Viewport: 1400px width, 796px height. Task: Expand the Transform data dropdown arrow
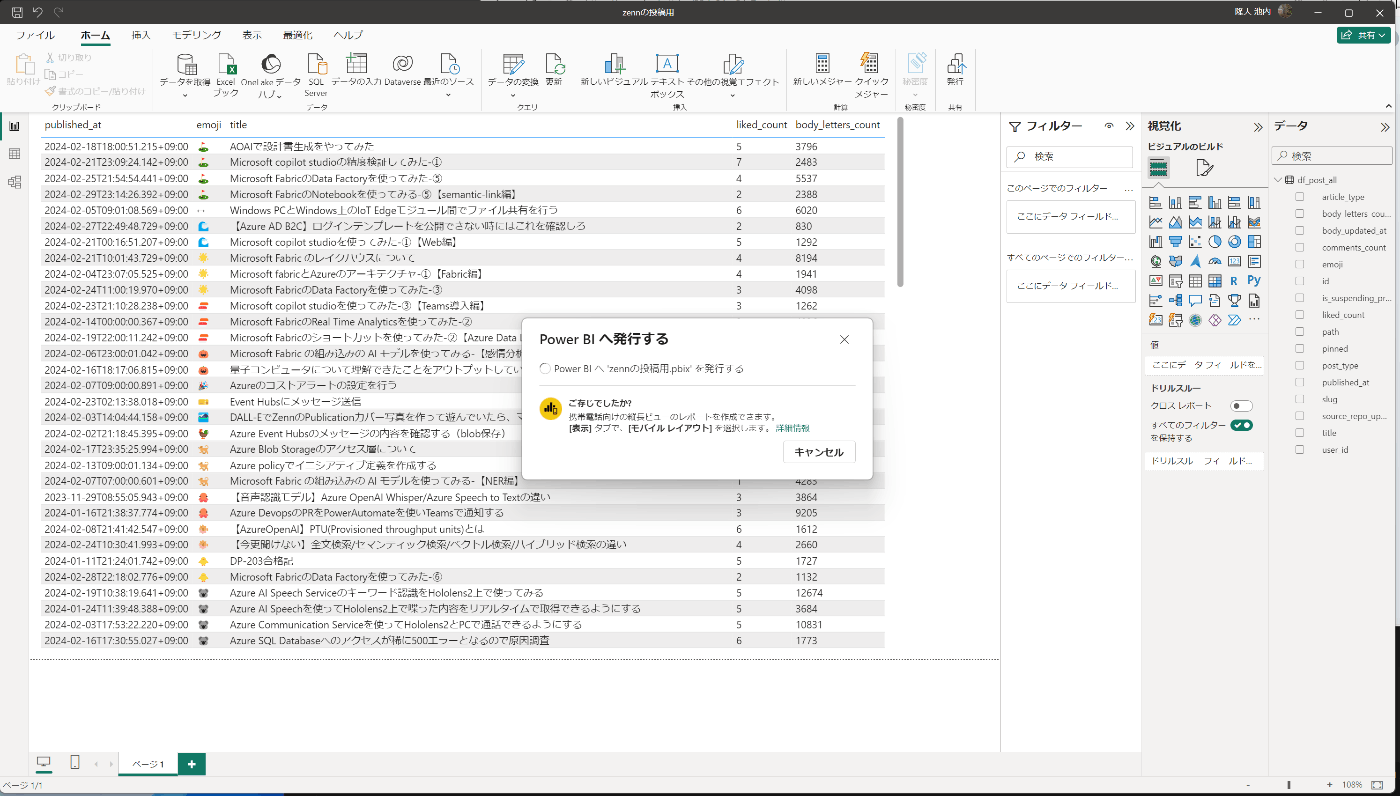point(513,97)
